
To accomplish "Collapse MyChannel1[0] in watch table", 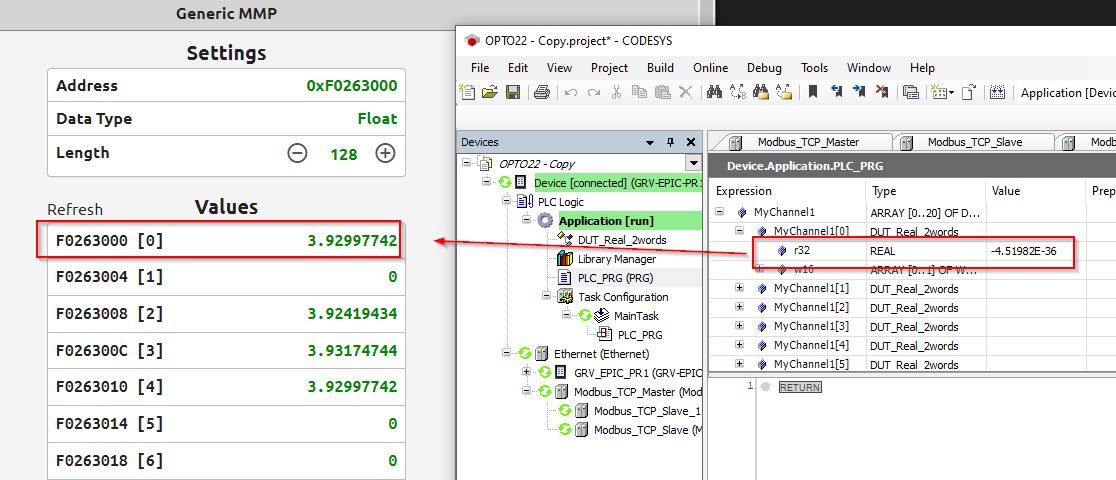I will (739, 231).
